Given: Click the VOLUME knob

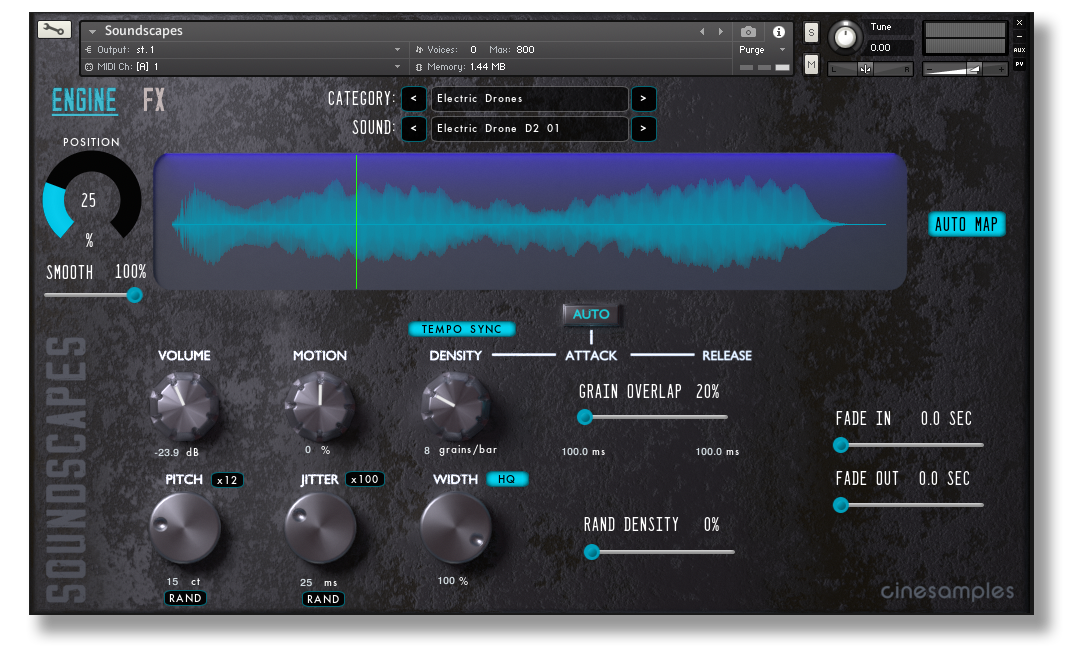Looking at the screenshot, I should (183, 406).
